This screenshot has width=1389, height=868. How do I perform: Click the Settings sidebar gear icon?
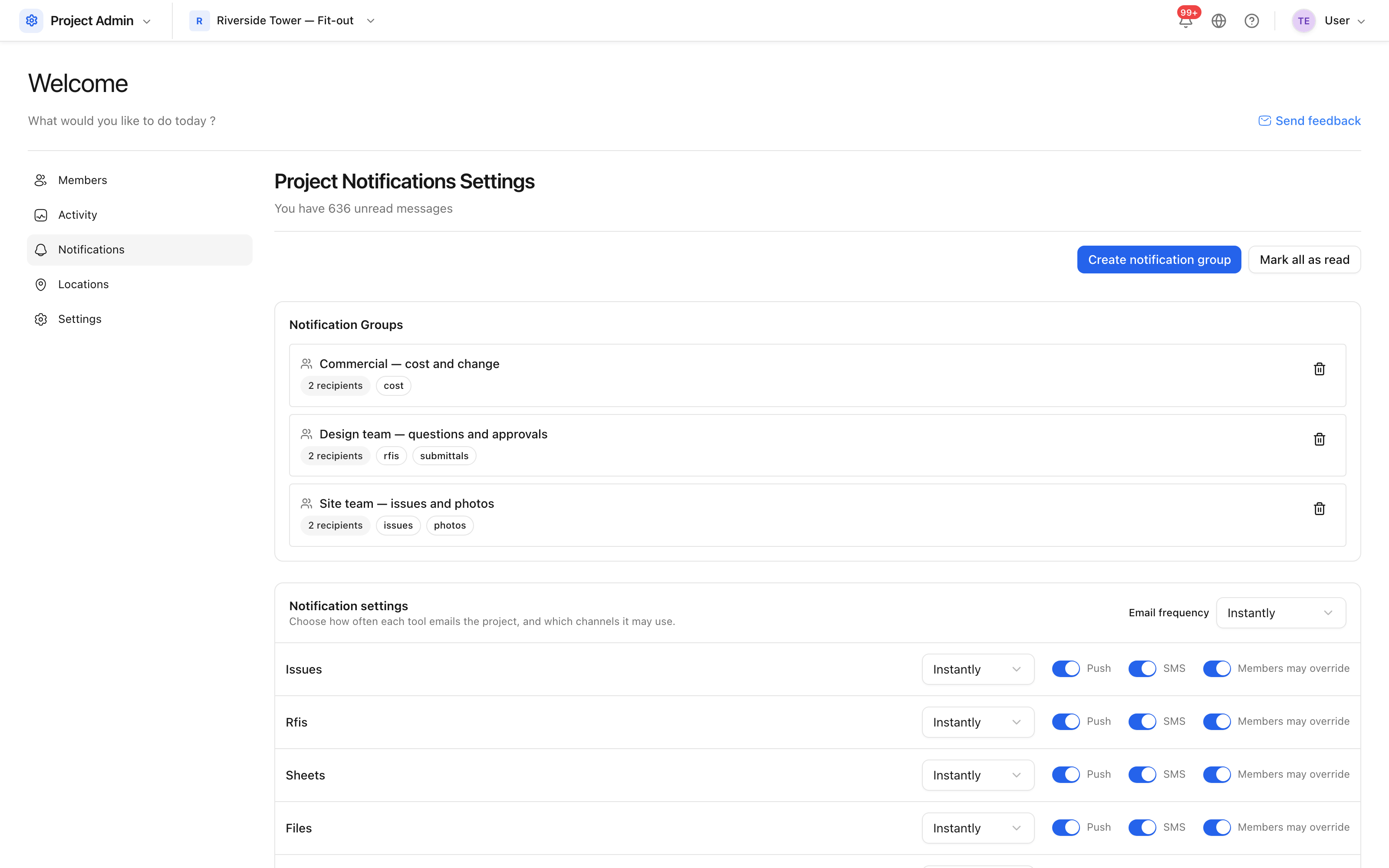tap(41, 319)
